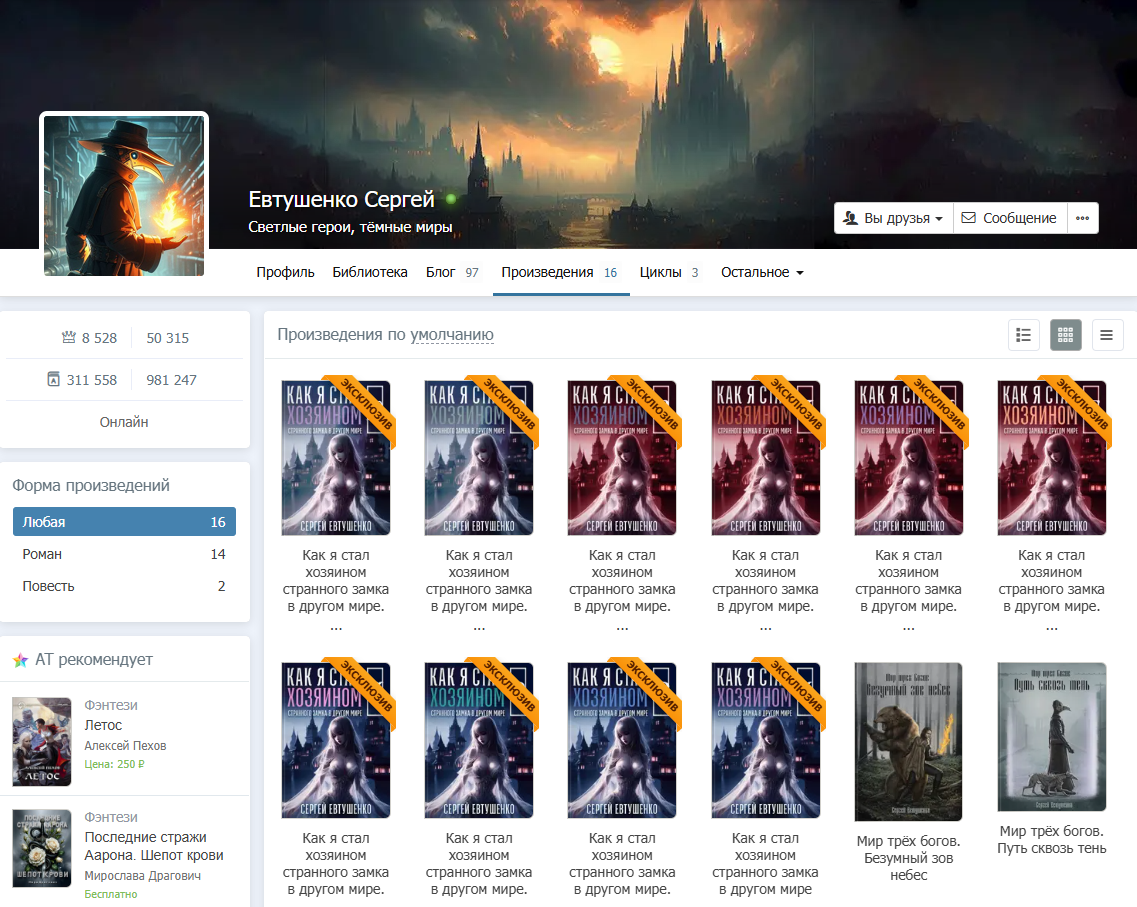Click the crown rating icon
1137x907 pixels.
coord(69,338)
